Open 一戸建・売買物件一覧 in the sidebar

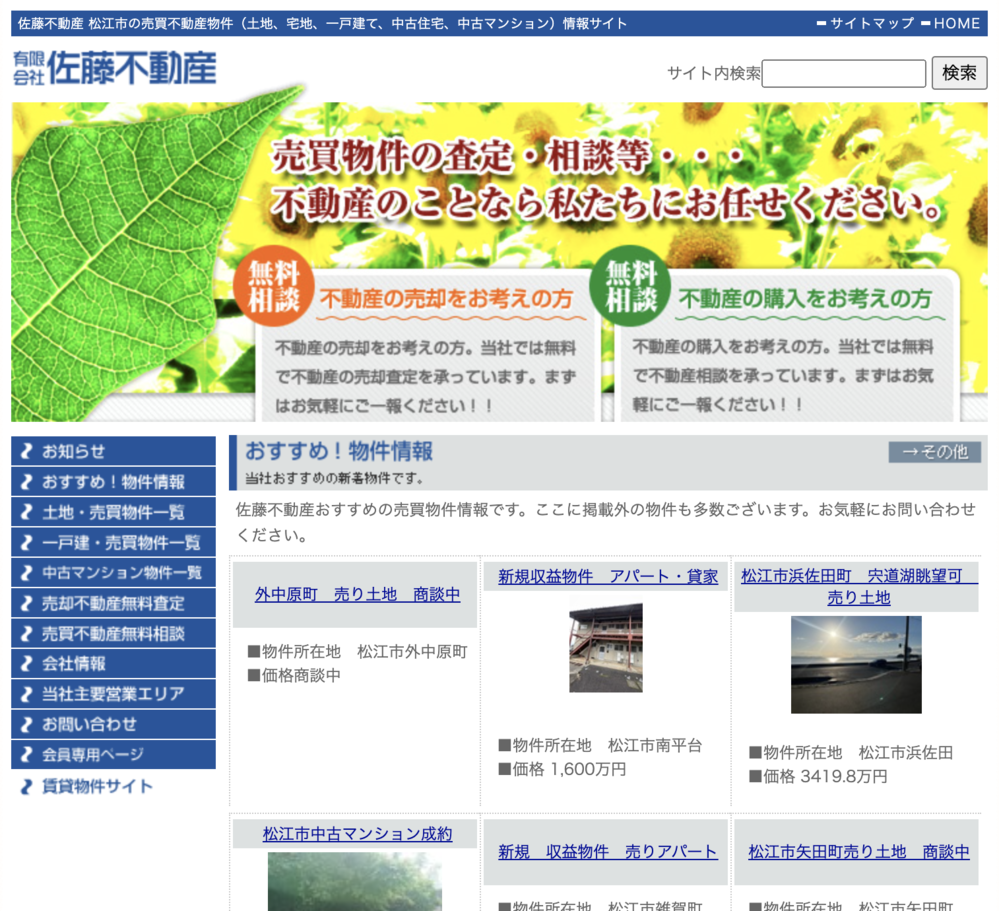tap(113, 542)
